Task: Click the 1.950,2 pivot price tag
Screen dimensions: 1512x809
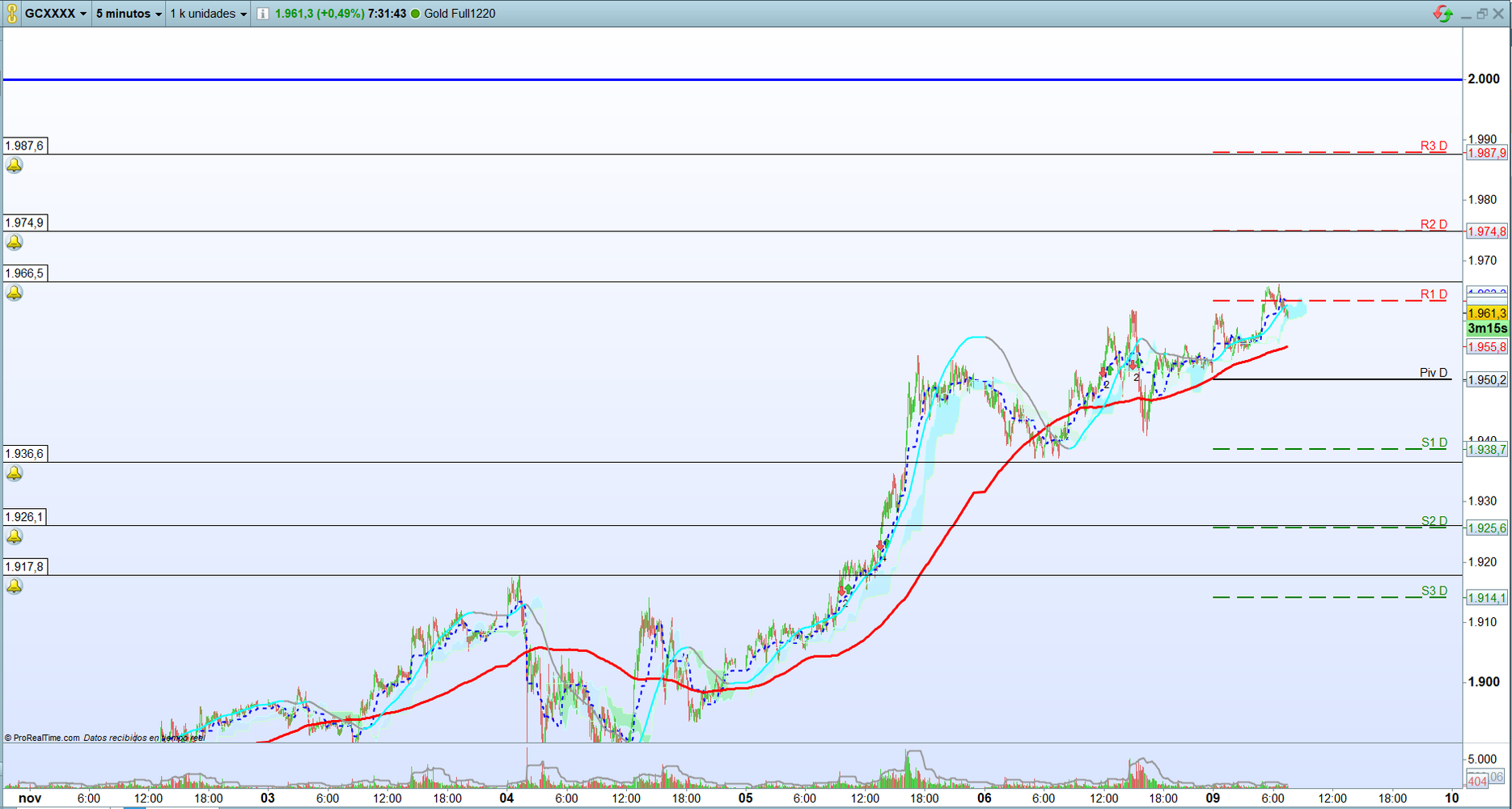Action: coord(1487,379)
